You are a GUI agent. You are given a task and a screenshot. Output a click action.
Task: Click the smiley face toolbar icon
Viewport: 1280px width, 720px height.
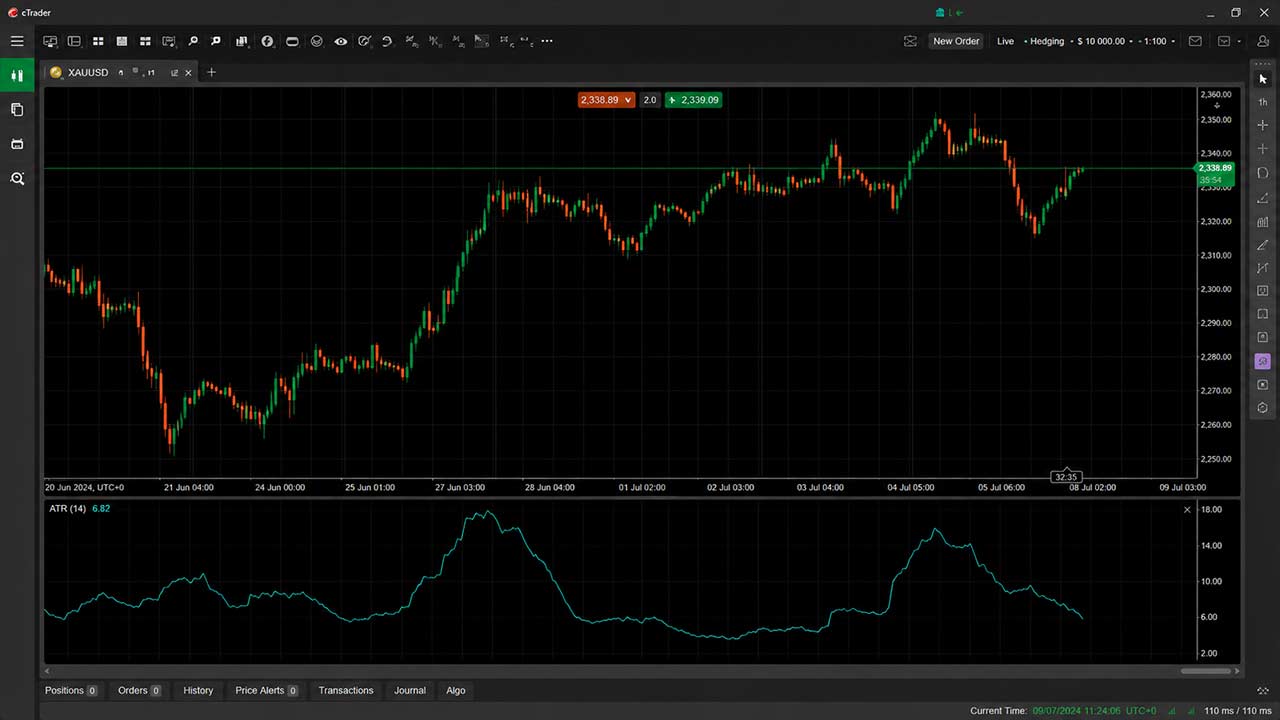pos(317,41)
